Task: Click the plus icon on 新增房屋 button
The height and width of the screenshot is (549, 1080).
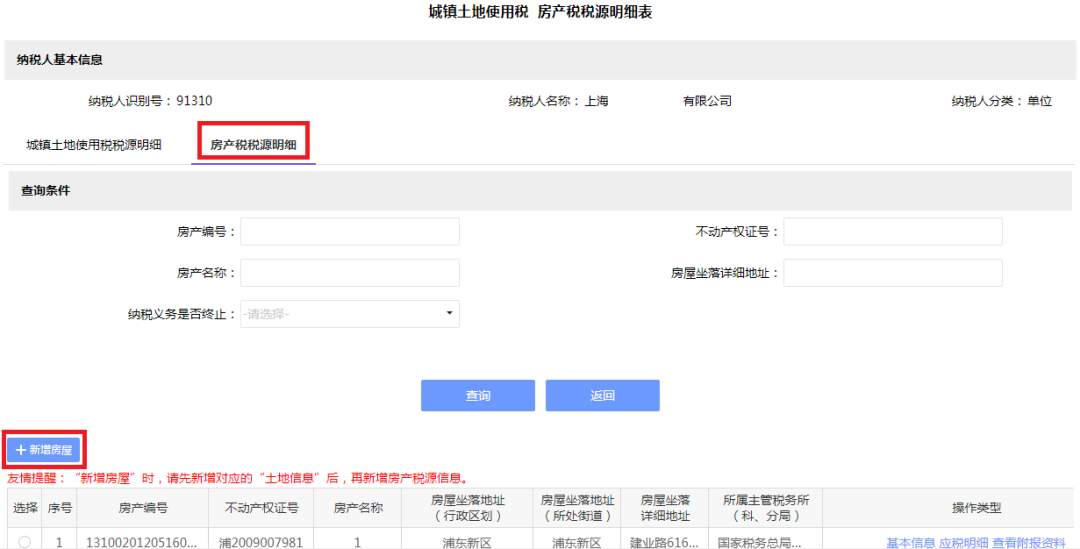Action: [x=21, y=450]
